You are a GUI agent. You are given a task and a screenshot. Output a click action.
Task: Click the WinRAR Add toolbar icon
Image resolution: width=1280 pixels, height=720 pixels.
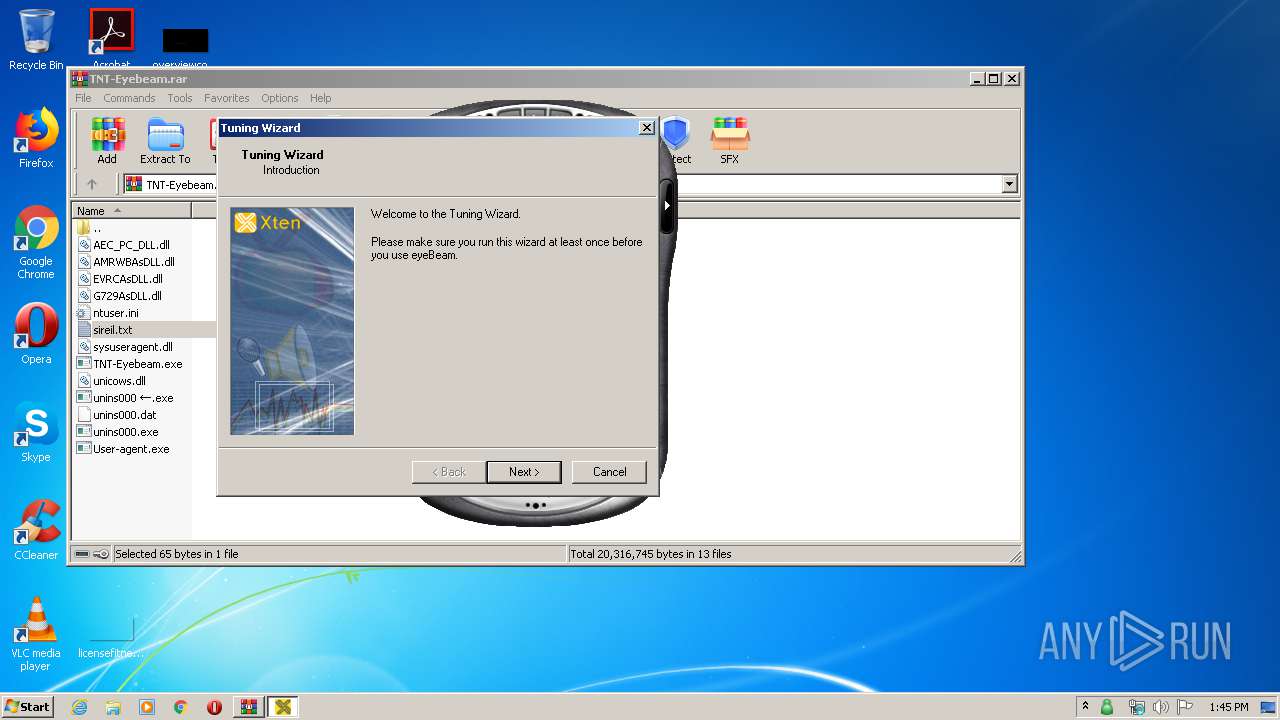click(x=107, y=141)
